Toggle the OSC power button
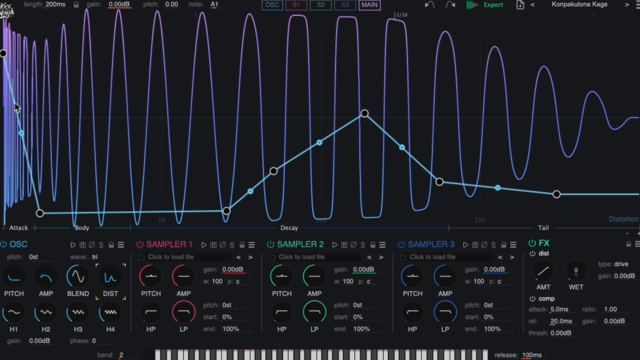640x360 pixels. [4, 244]
